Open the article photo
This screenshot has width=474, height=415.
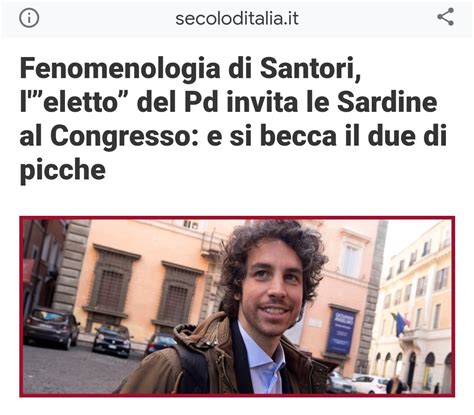pos(237,307)
